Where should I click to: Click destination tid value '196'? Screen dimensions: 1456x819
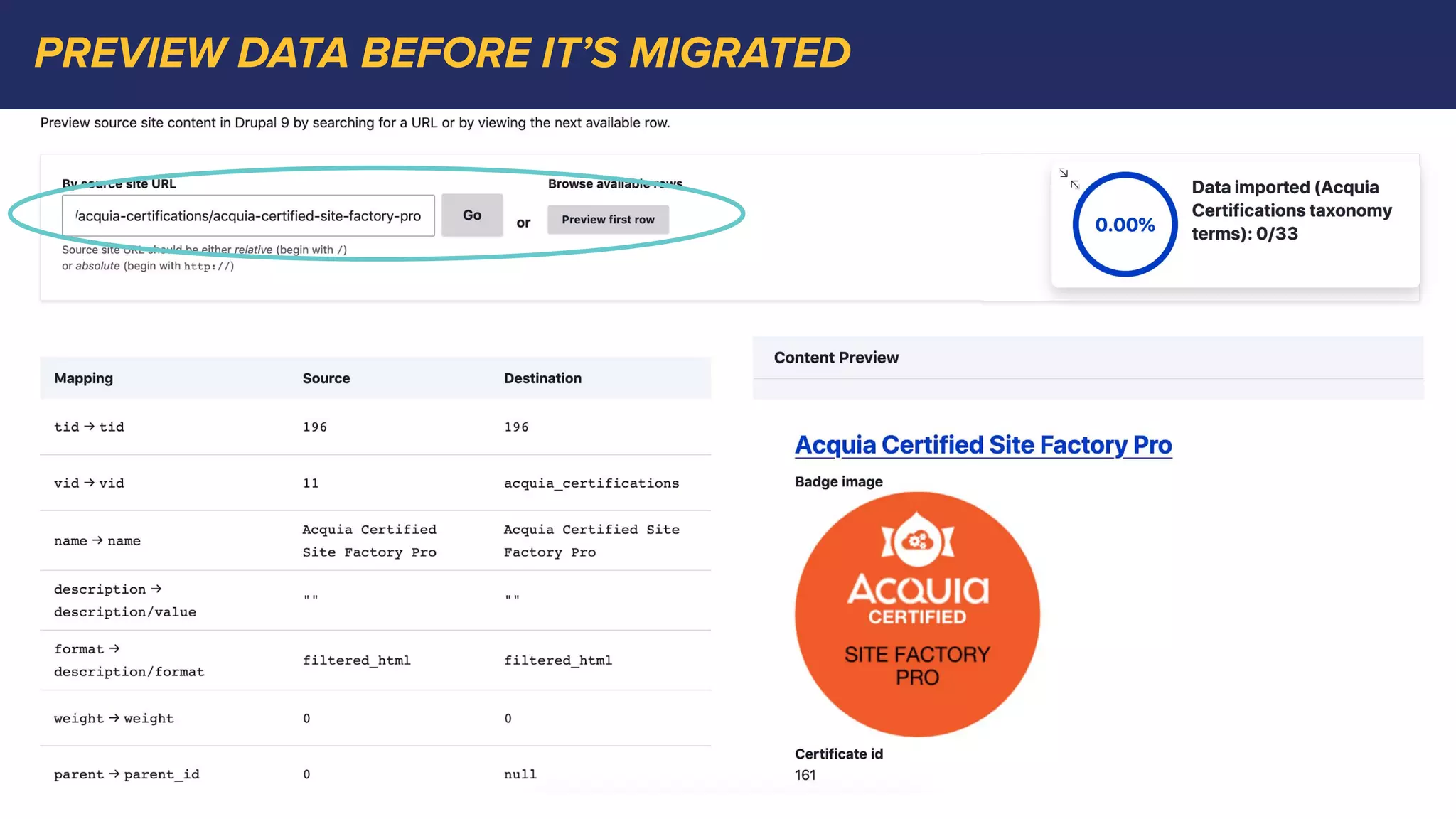[x=516, y=427]
